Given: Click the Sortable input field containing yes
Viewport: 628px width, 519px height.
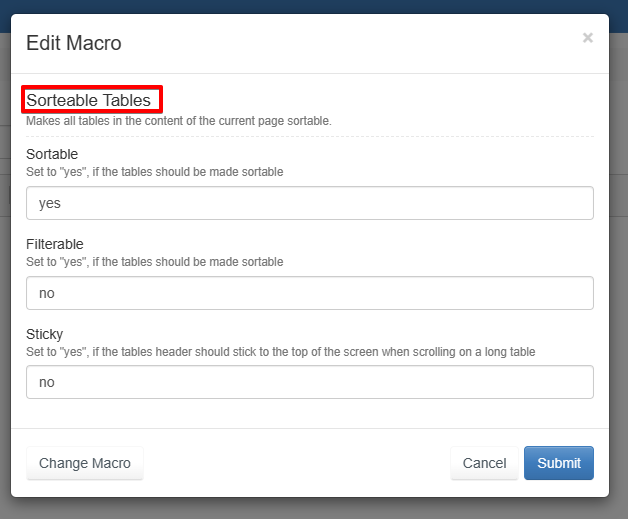Looking at the screenshot, I should (x=310, y=203).
